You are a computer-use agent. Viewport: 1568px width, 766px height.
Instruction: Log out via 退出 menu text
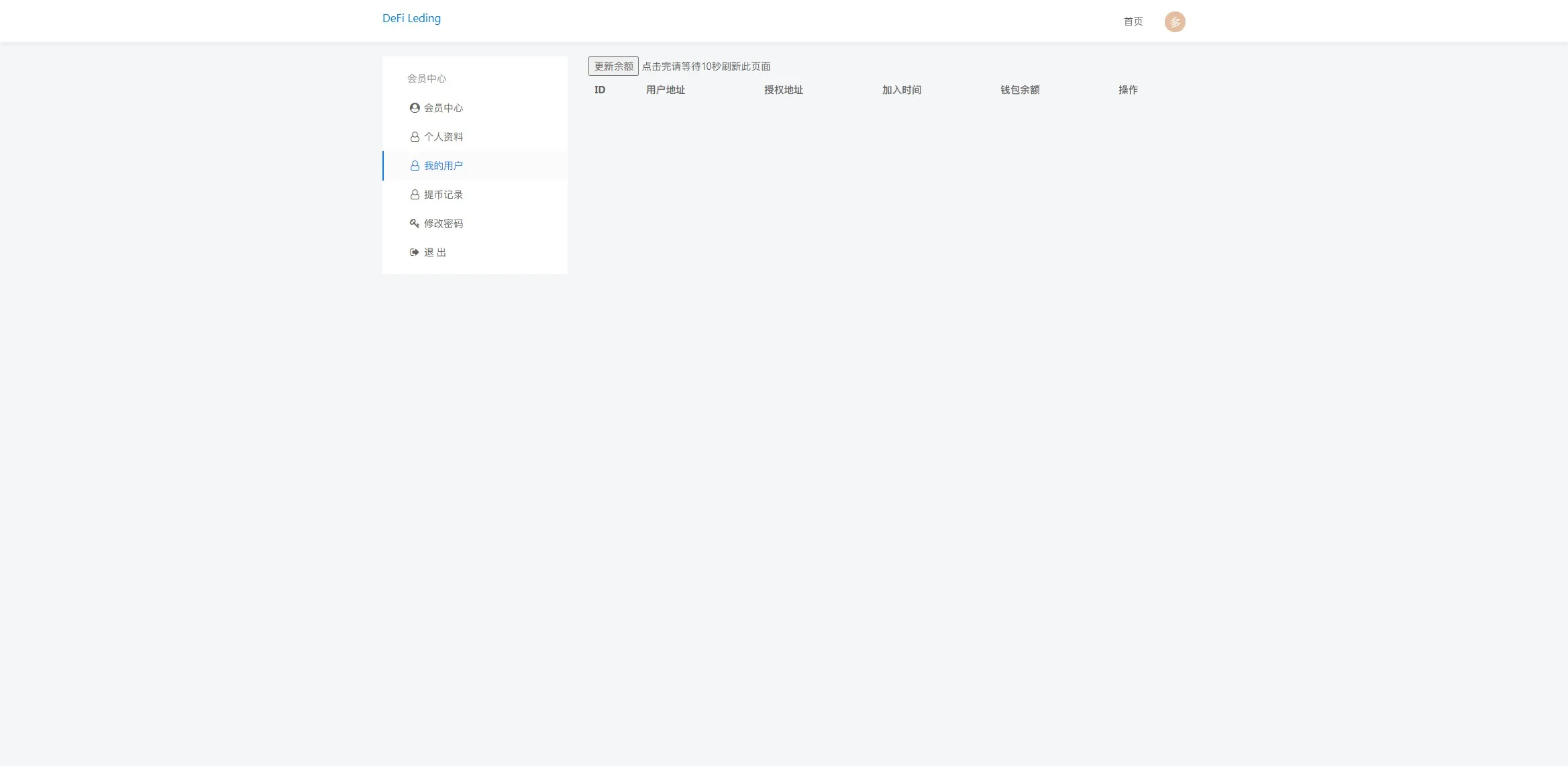[435, 252]
